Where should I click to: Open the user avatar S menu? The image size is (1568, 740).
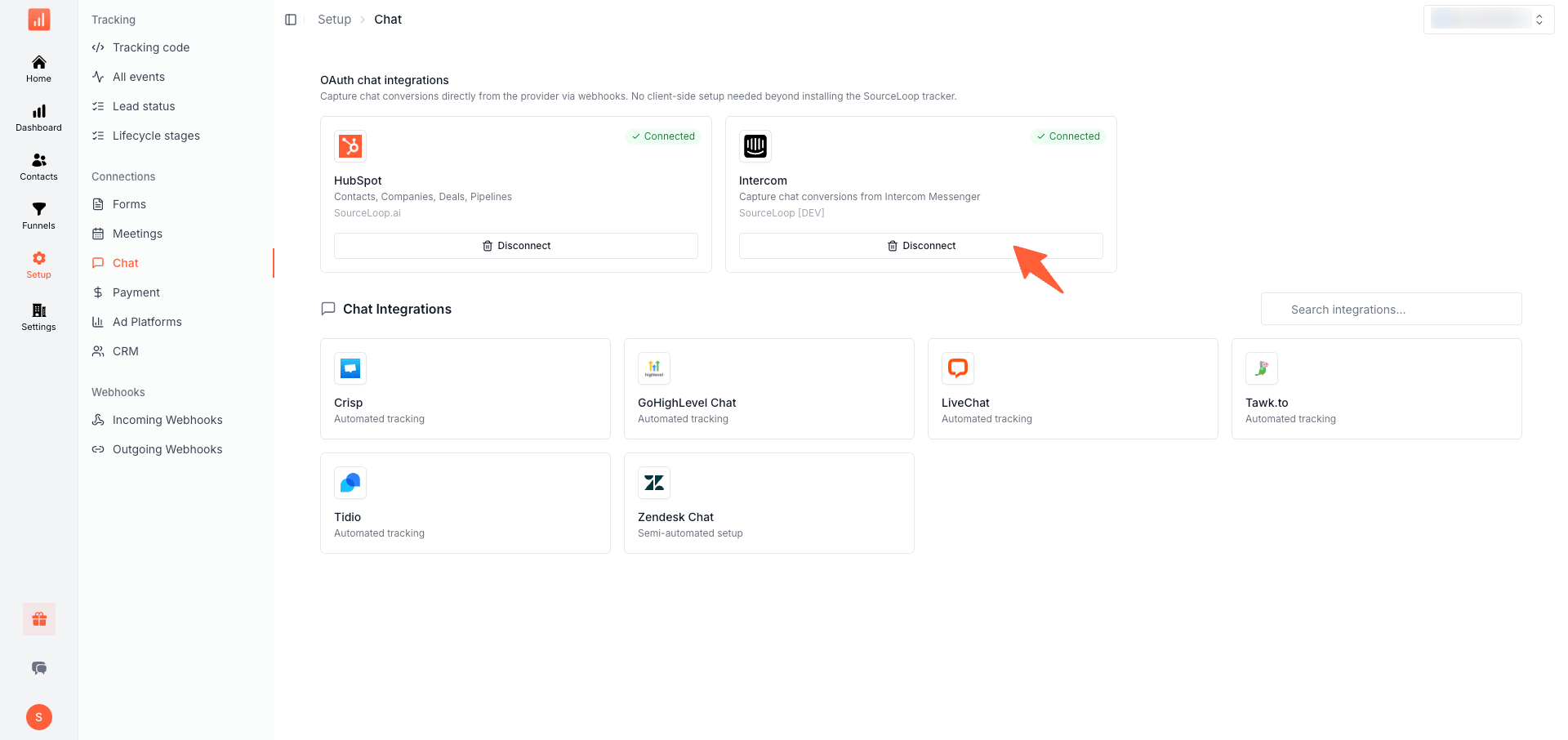(39, 717)
